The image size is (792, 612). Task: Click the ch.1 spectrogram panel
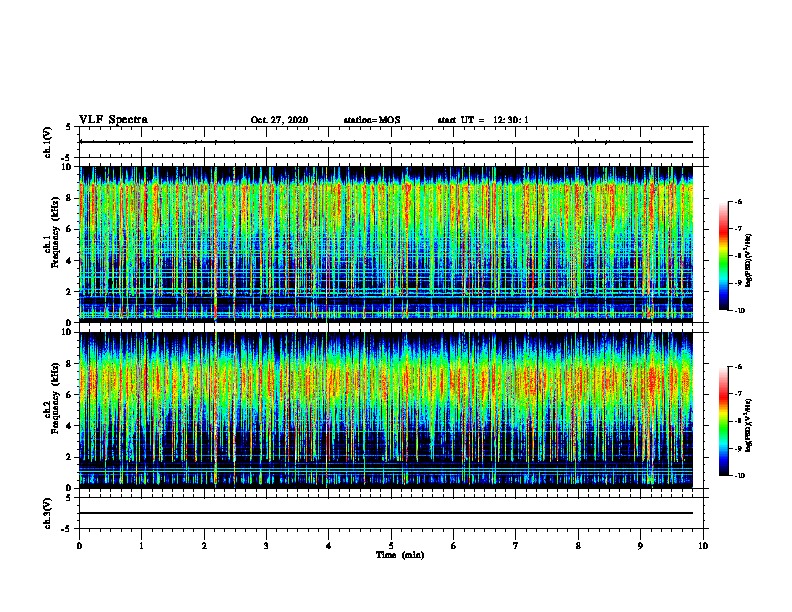tap(386, 244)
